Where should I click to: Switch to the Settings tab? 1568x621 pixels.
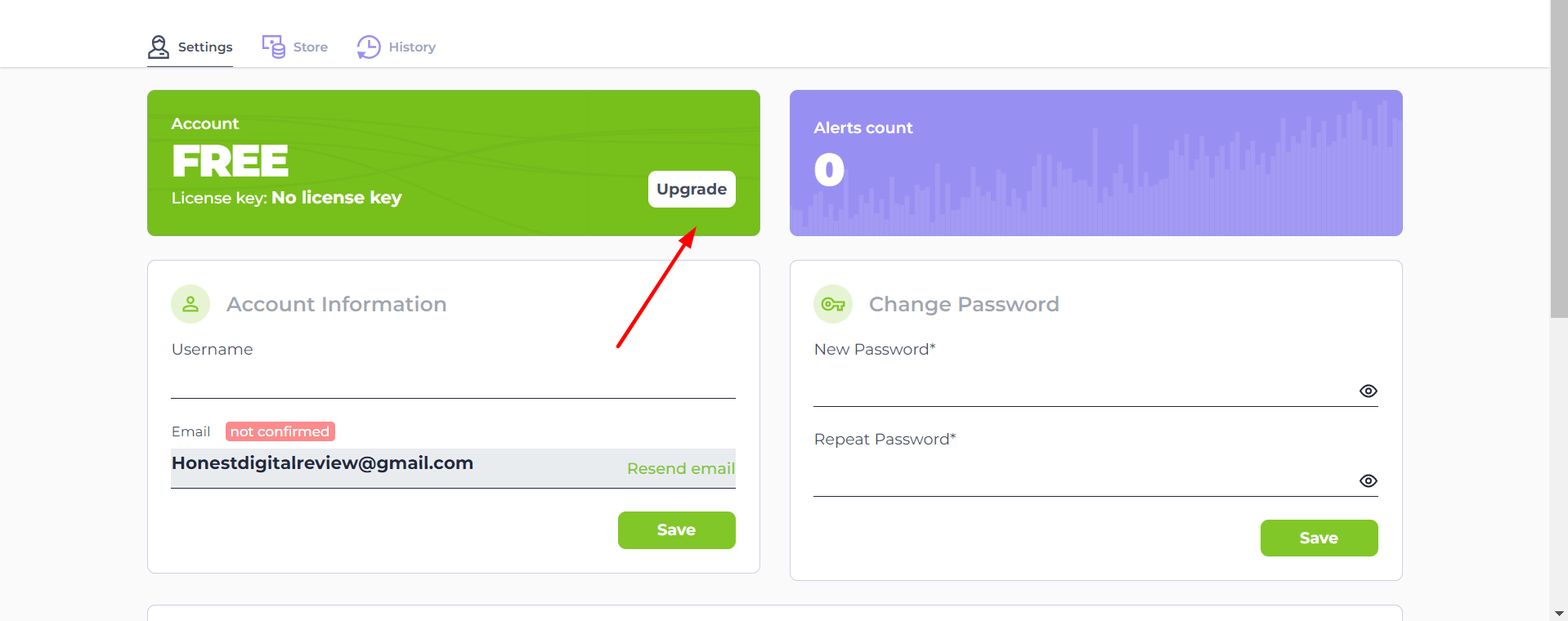(x=190, y=47)
